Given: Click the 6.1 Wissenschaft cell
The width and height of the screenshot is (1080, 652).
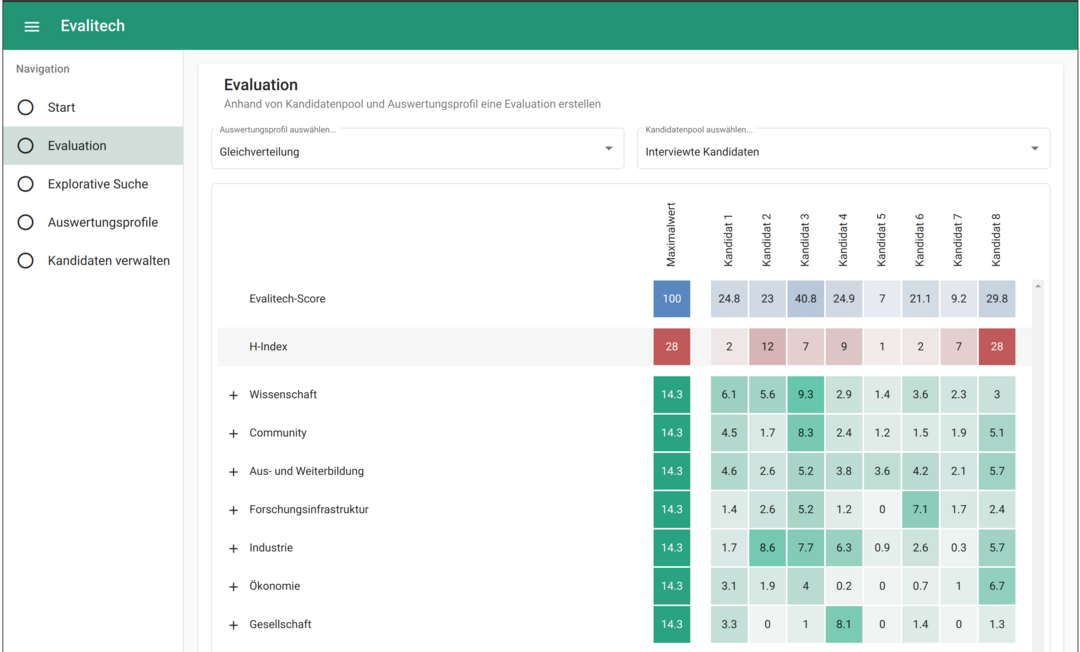Looking at the screenshot, I should pos(729,395).
